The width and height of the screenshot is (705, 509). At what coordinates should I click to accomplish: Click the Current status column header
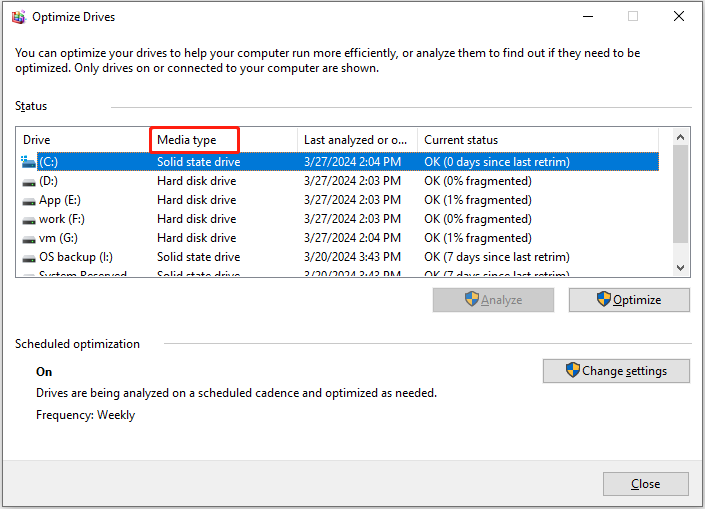538,140
